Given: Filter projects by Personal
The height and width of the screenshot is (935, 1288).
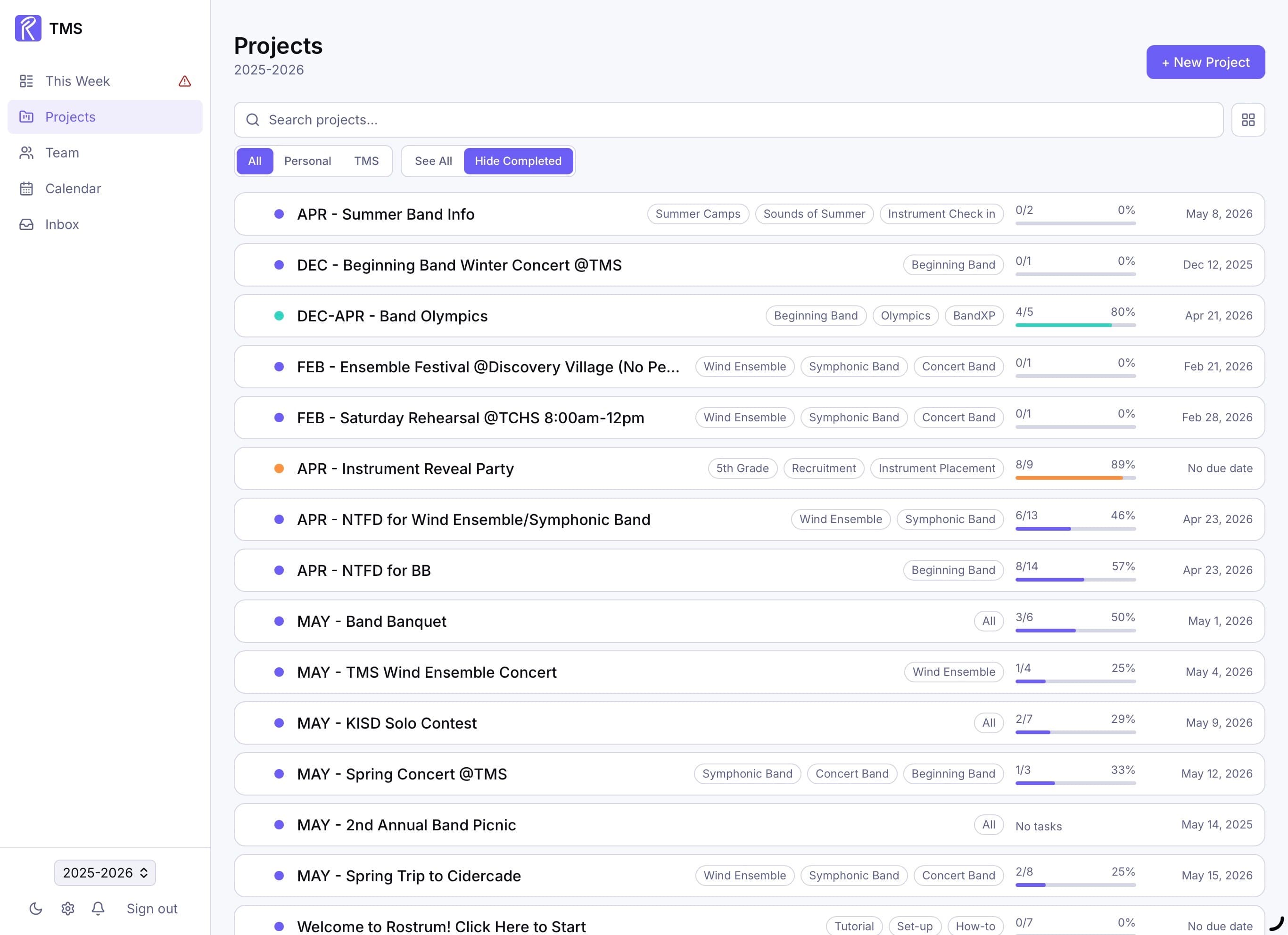Looking at the screenshot, I should (x=307, y=161).
